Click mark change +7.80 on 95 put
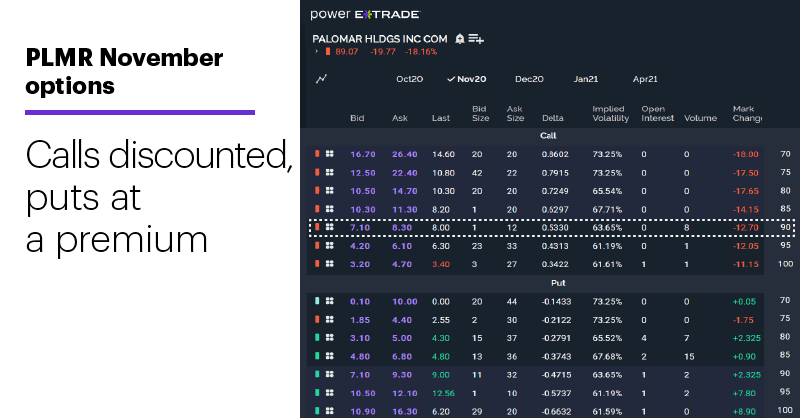Image resolution: width=800 pixels, height=418 pixels. click(x=744, y=393)
